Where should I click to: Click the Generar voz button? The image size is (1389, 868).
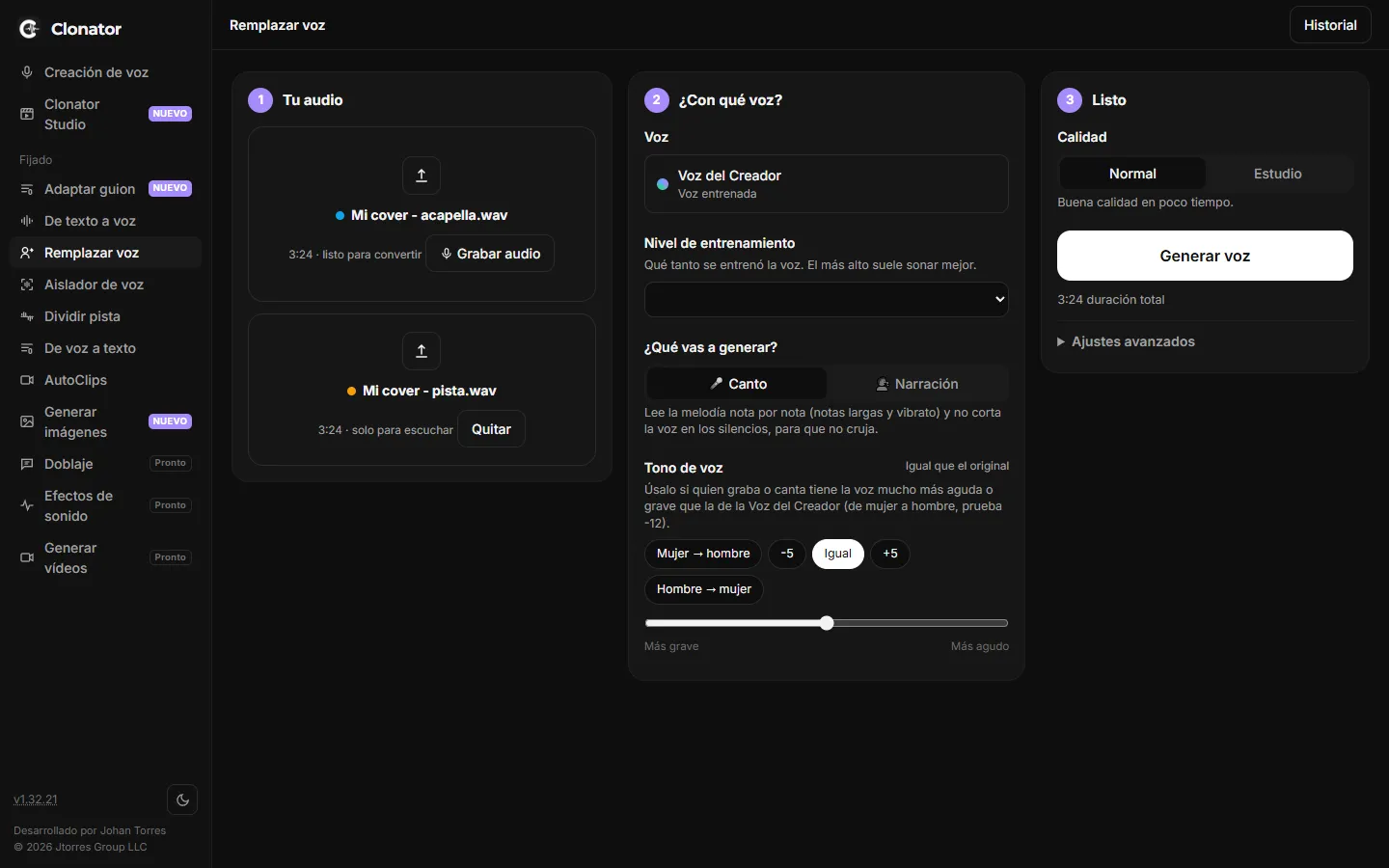[x=1205, y=256]
